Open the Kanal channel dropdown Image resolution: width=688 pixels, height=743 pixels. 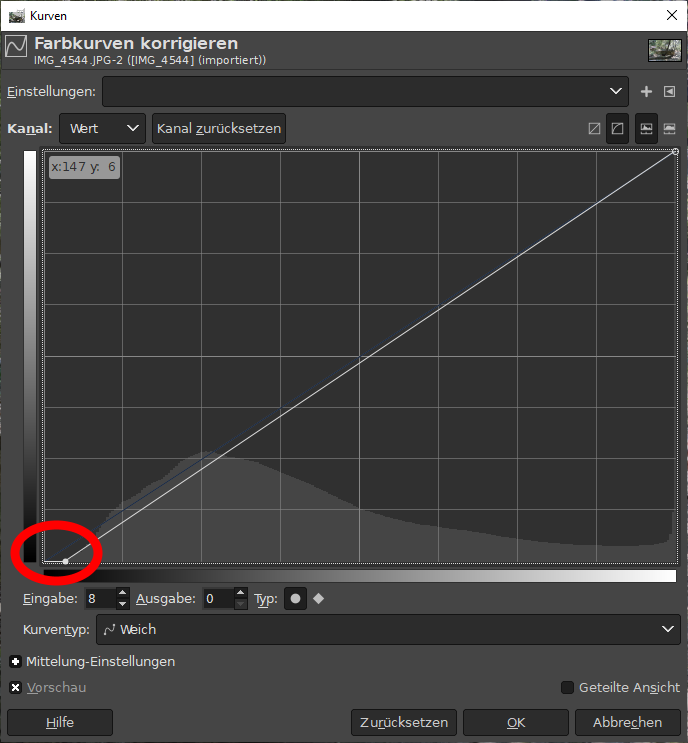pyautogui.click(x=102, y=129)
